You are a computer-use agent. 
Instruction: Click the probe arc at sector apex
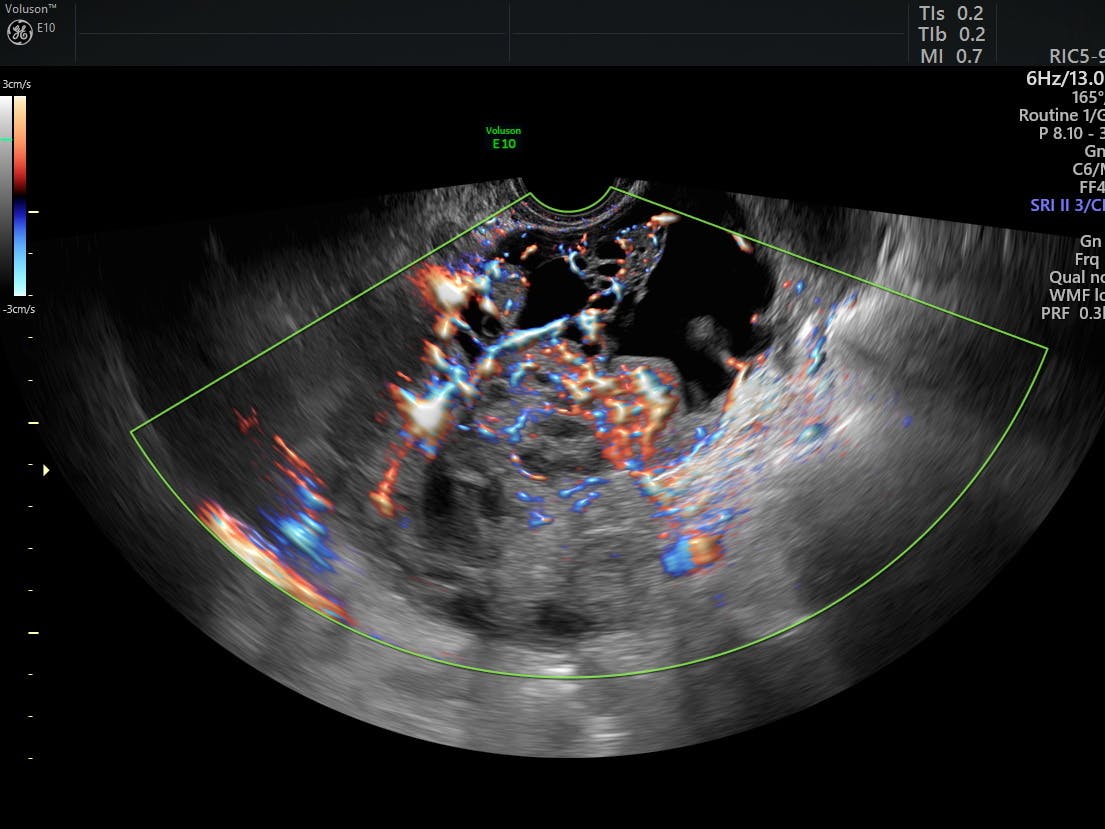[569, 203]
